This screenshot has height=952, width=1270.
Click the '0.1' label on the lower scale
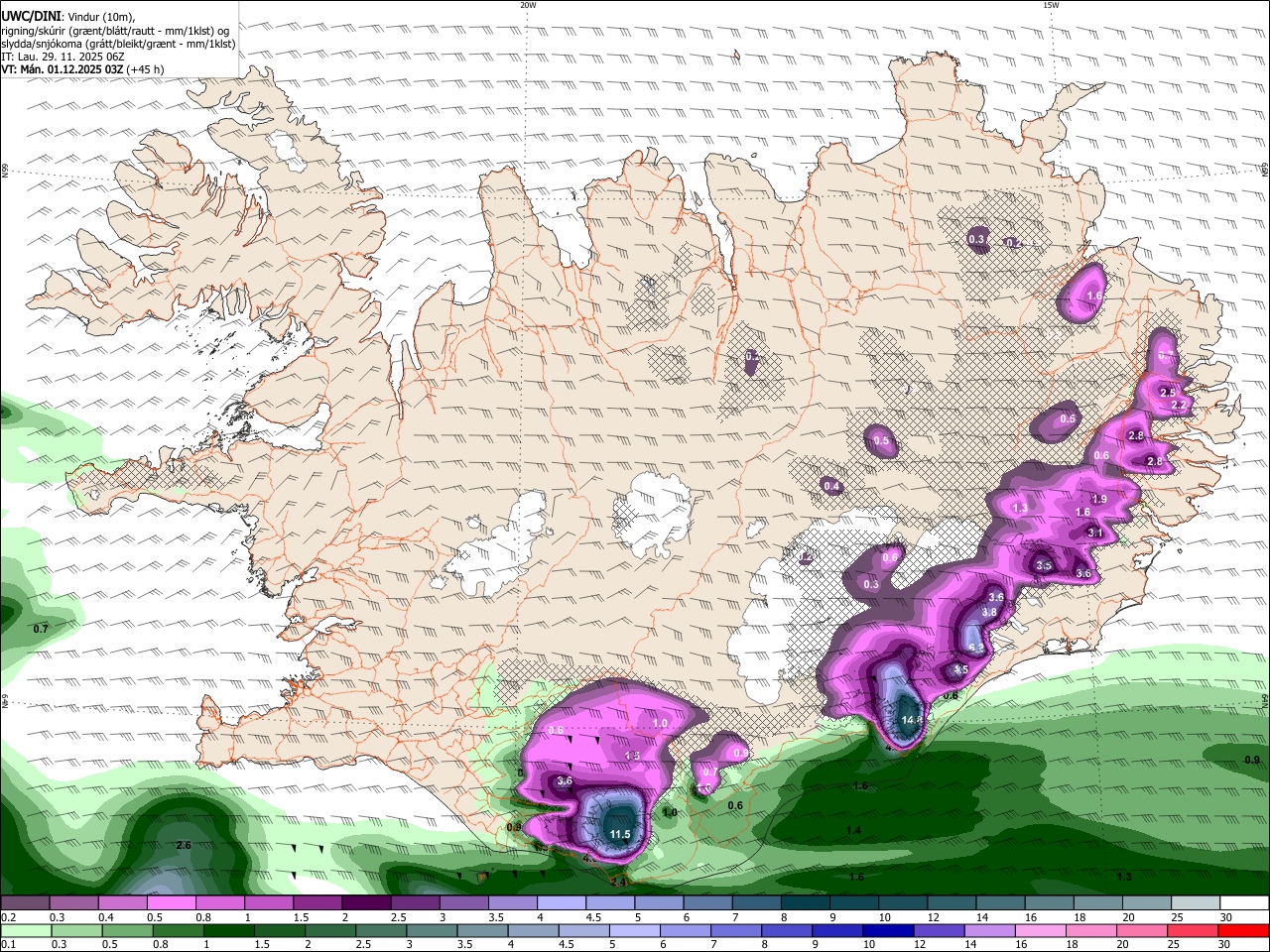click(x=9, y=944)
